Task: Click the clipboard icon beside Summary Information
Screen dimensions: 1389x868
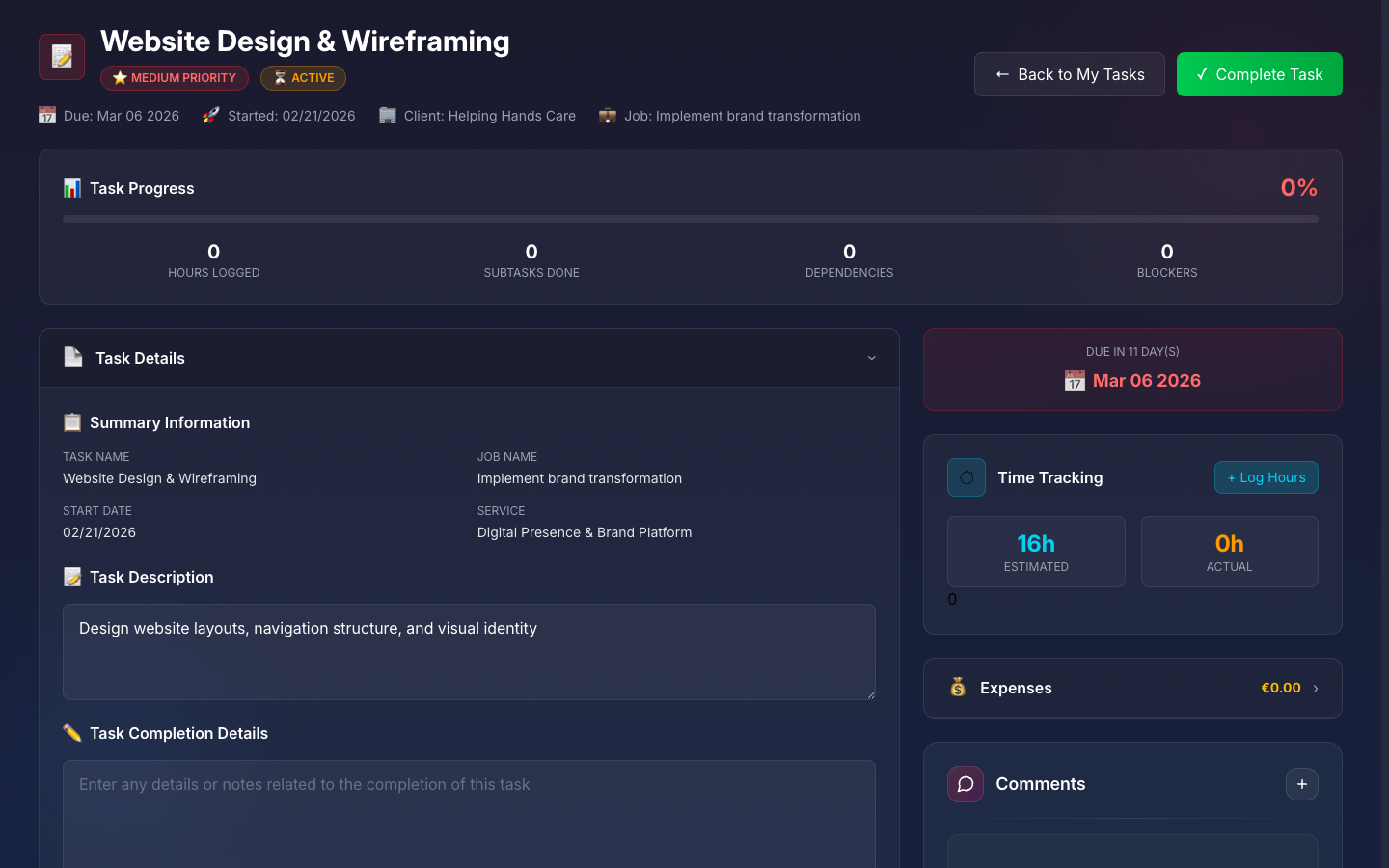Action: click(x=71, y=421)
